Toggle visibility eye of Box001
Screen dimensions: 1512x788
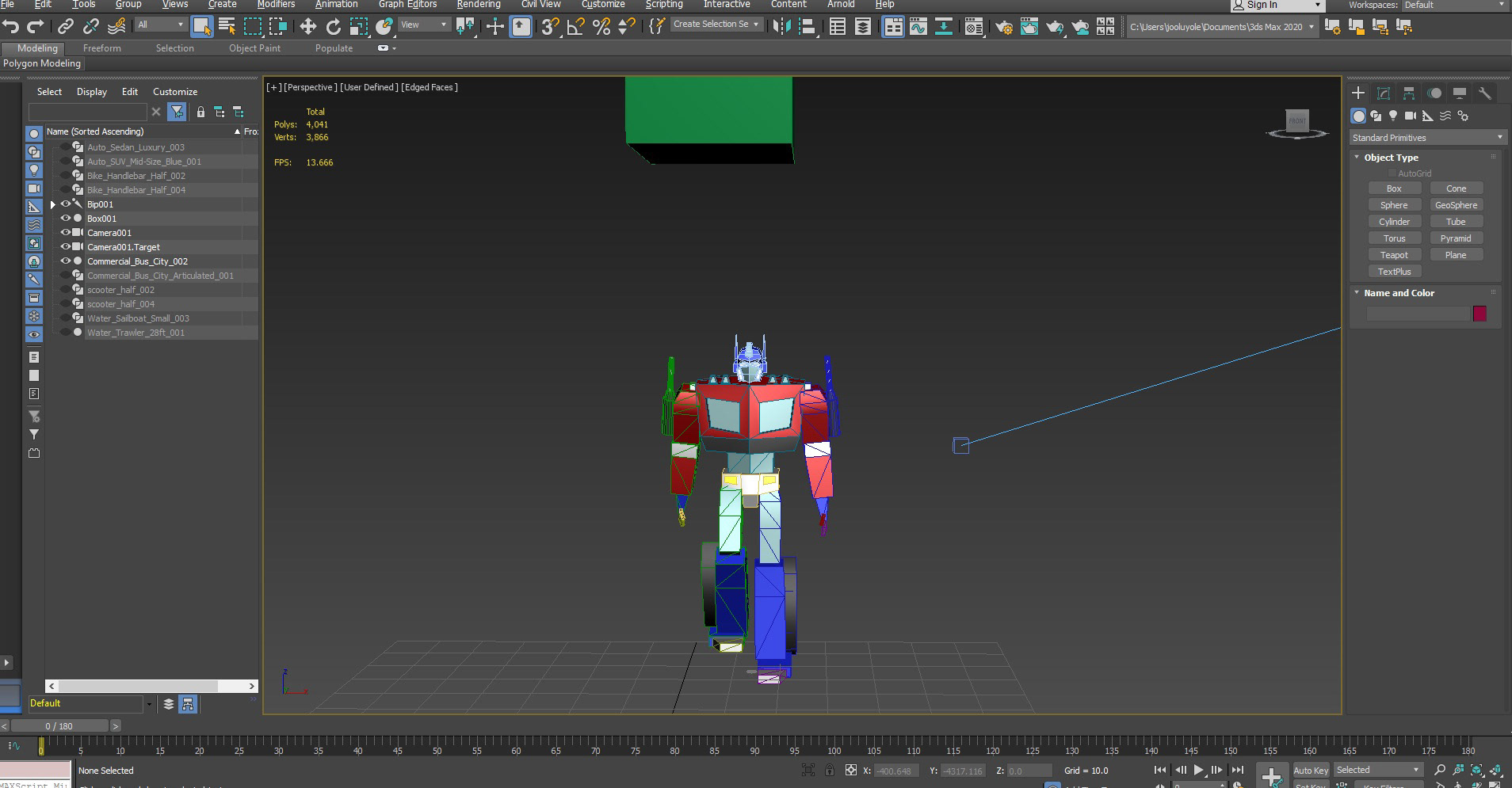tap(66, 219)
